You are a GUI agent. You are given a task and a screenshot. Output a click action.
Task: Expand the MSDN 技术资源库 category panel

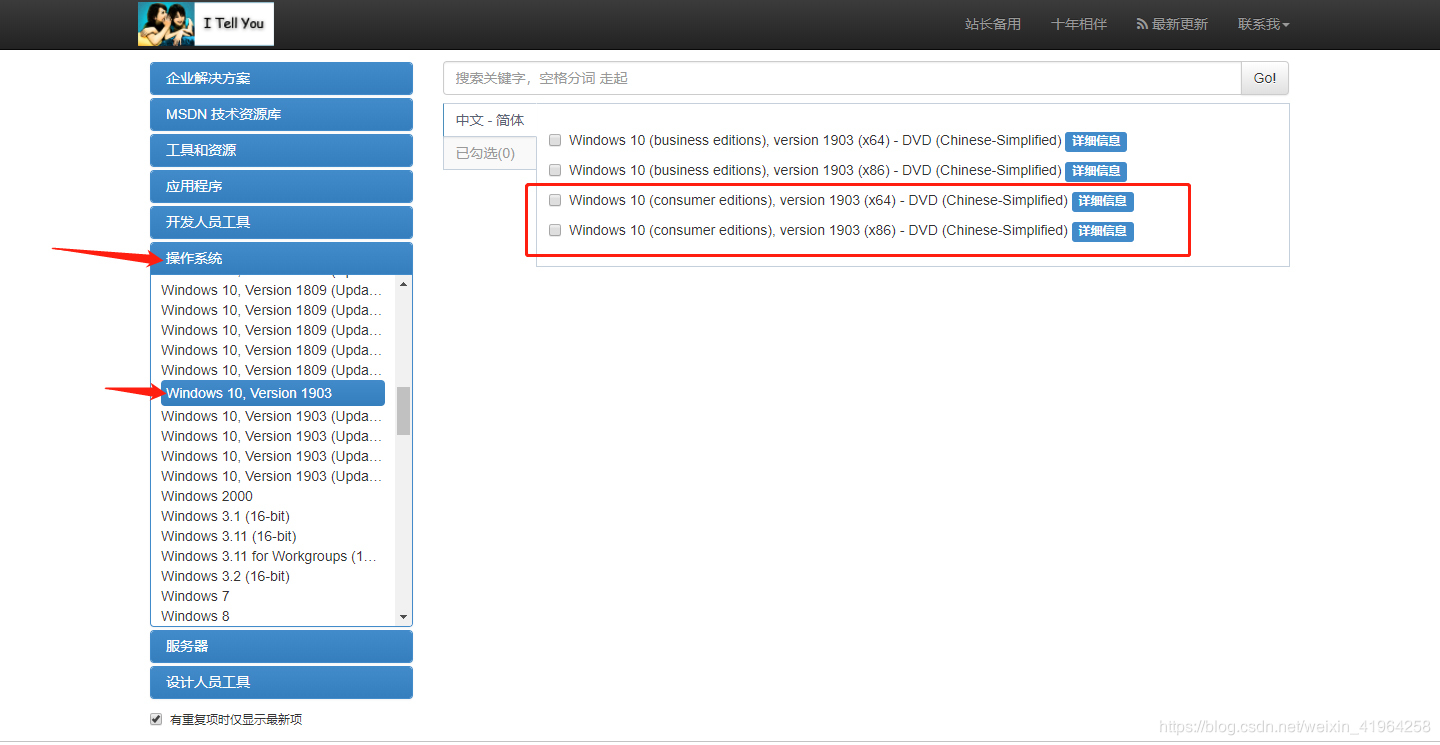click(281, 114)
